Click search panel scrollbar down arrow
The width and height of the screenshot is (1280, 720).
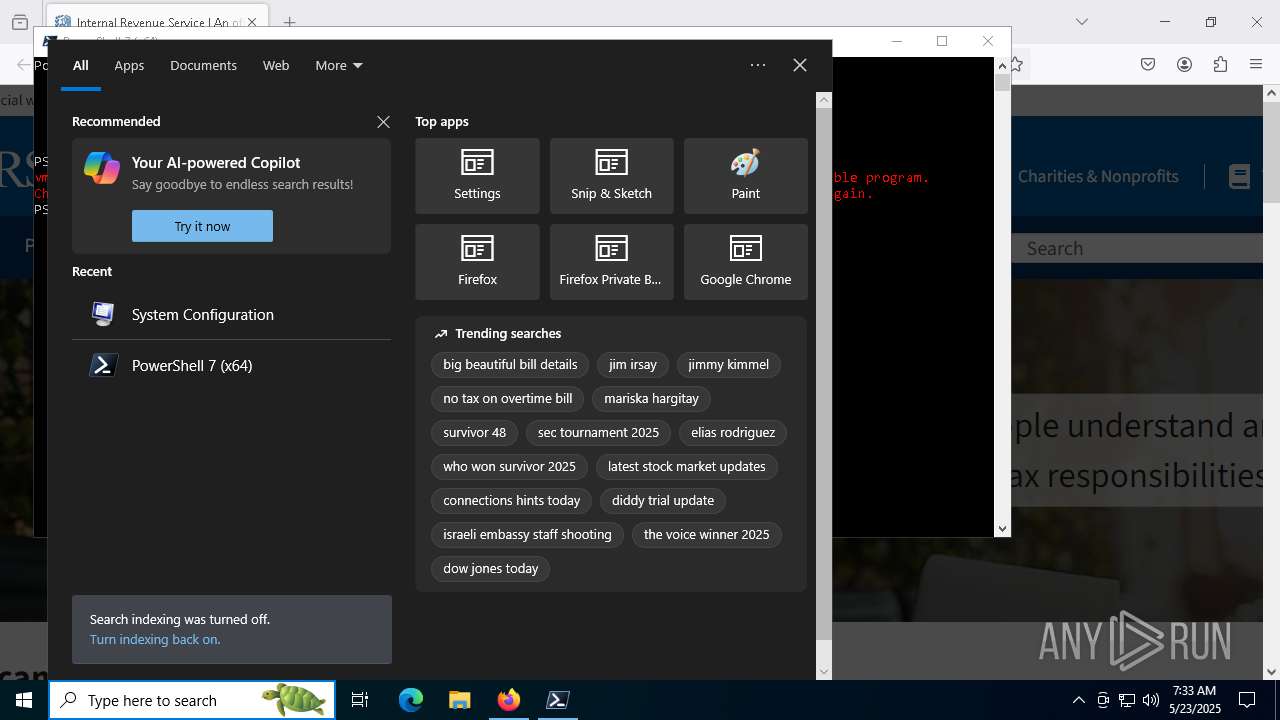tap(824, 672)
